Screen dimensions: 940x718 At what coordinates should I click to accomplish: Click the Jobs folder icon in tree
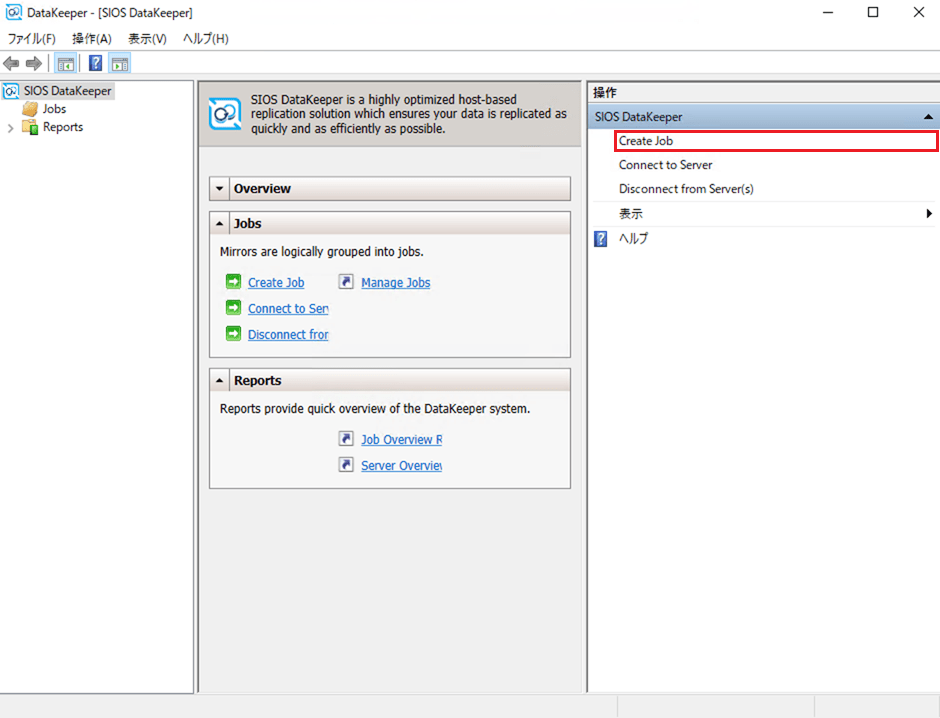(x=30, y=109)
